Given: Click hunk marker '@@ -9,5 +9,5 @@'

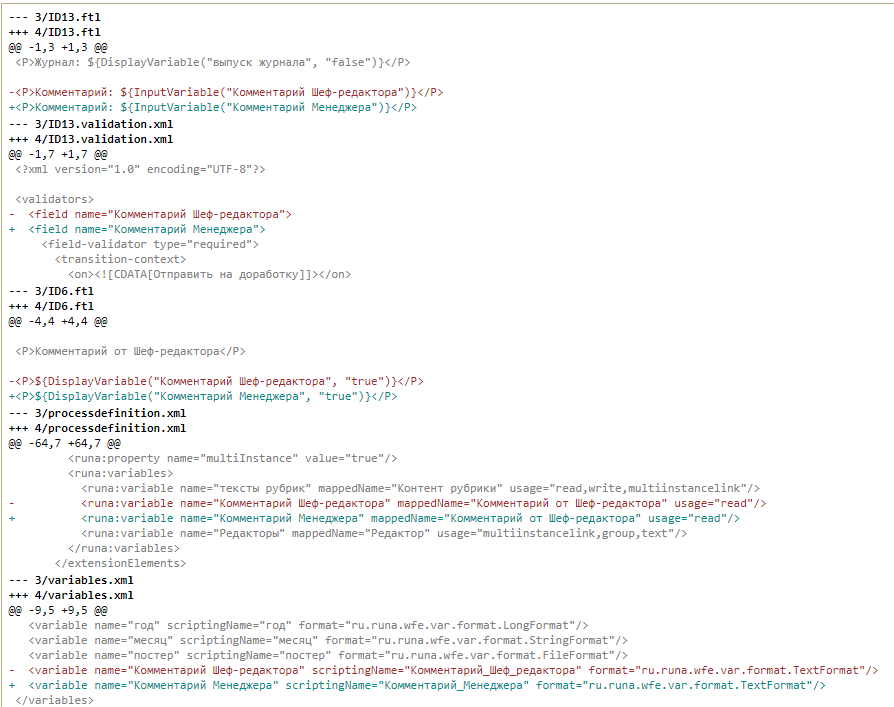Looking at the screenshot, I should [58, 611].
